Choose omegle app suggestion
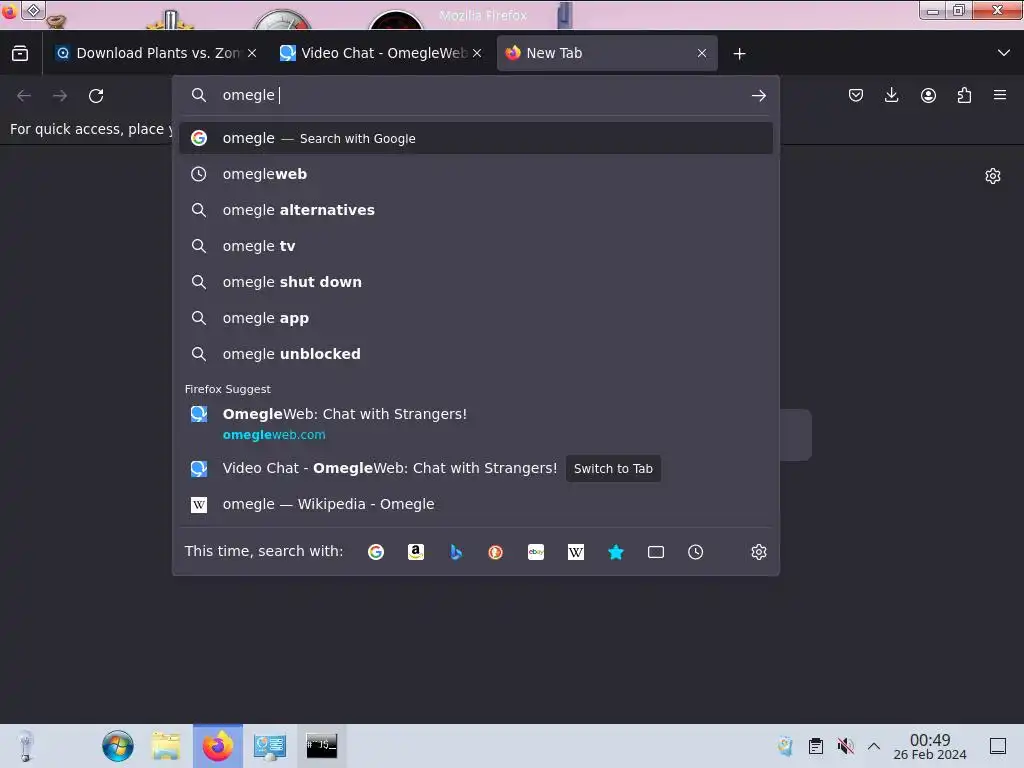This screenshot has width=1024, height=768. [475, 317]
